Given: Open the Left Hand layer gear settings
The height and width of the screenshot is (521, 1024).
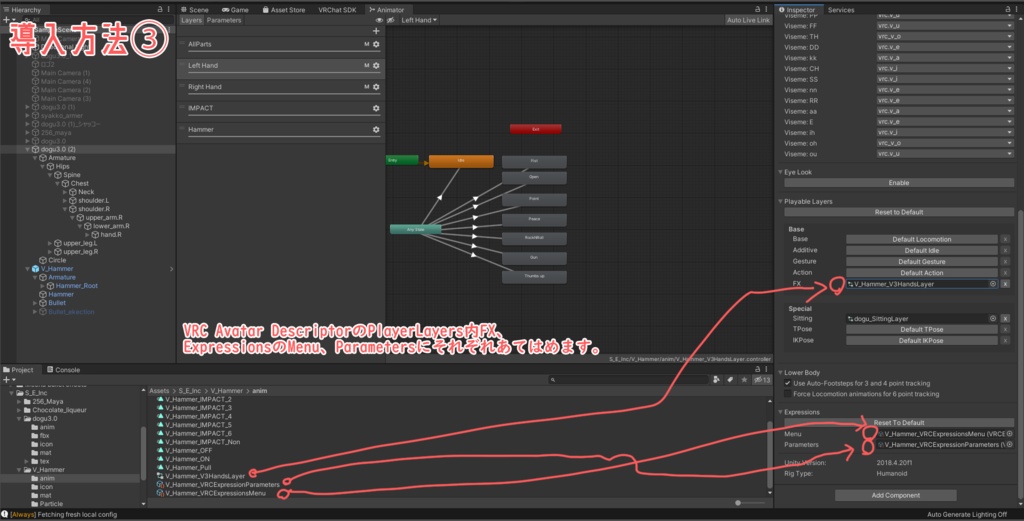Looking at the screenshot, I should pyautogui.click(x=376, y=66).
